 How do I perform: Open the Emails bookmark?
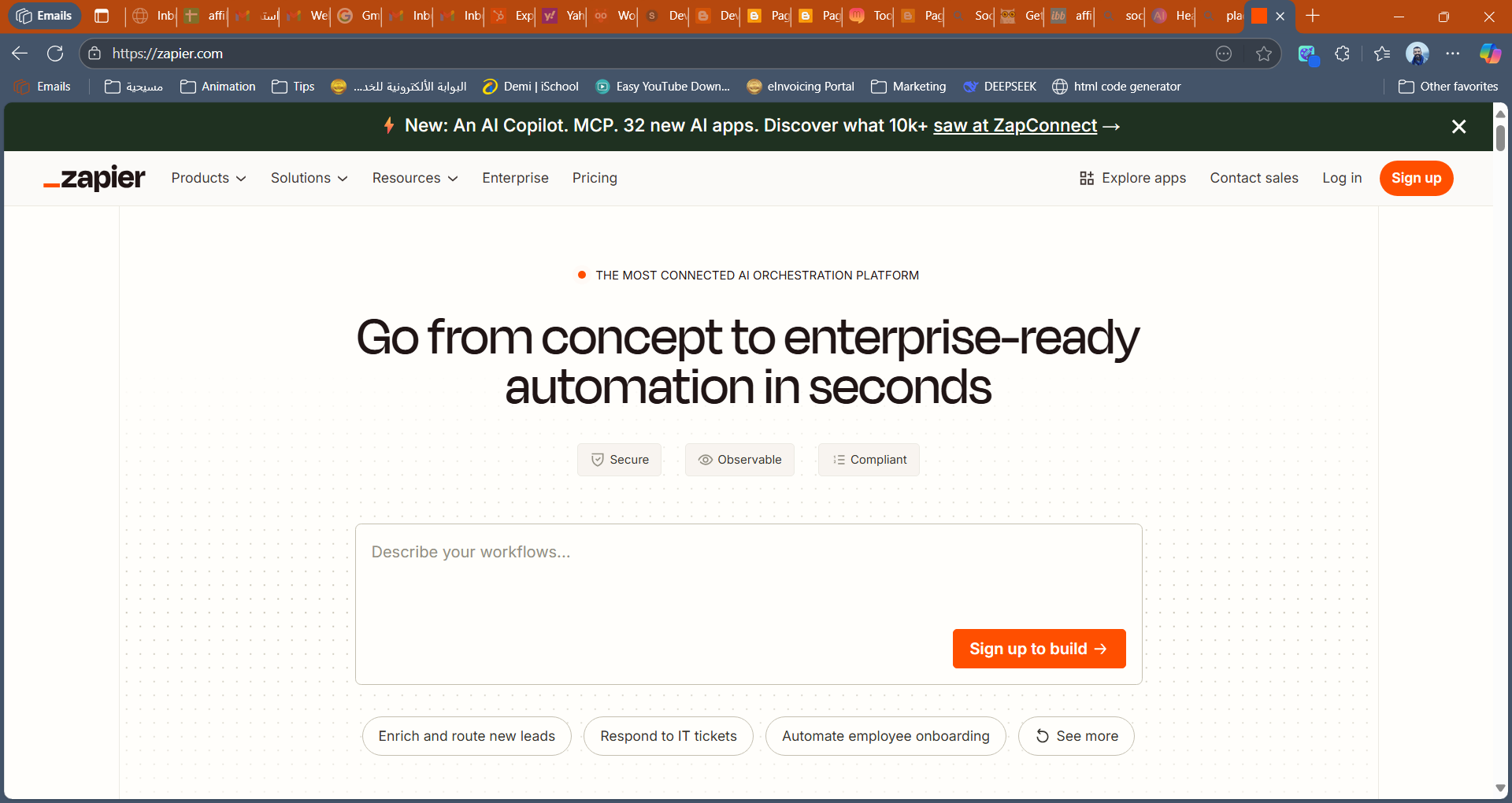tap(44, 87)
